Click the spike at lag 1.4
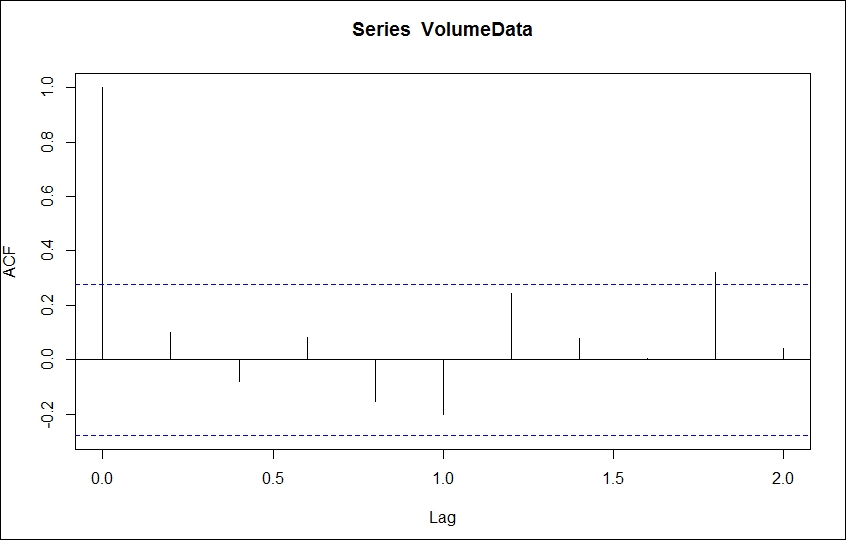846x540 pixels. tap(579, 348)
